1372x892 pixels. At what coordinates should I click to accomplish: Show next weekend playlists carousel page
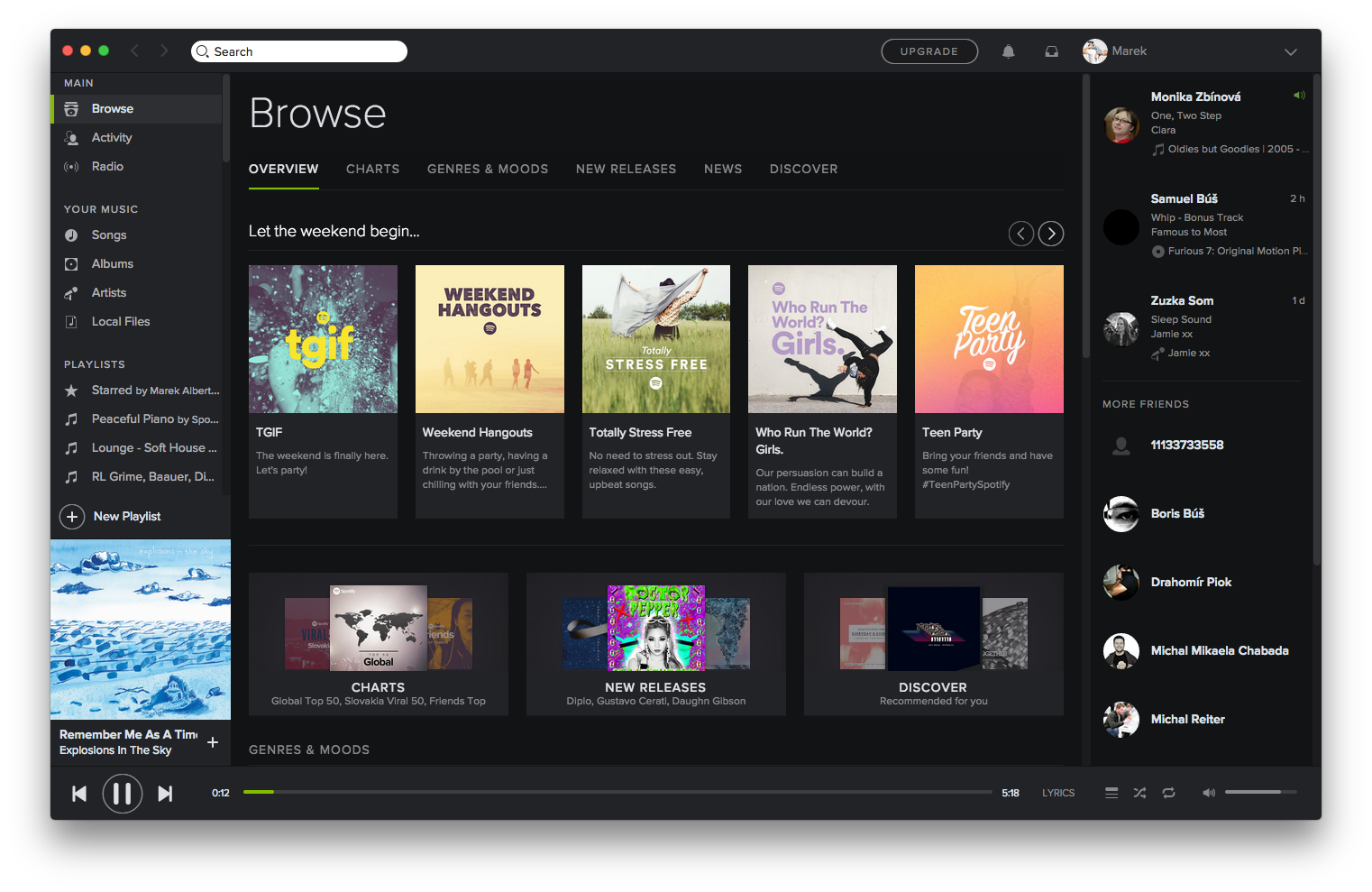1051,234
